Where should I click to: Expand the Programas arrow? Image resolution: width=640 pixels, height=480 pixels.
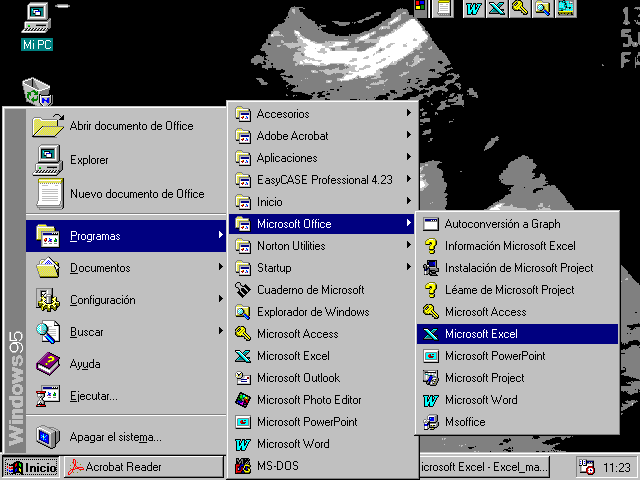point(220,235)
